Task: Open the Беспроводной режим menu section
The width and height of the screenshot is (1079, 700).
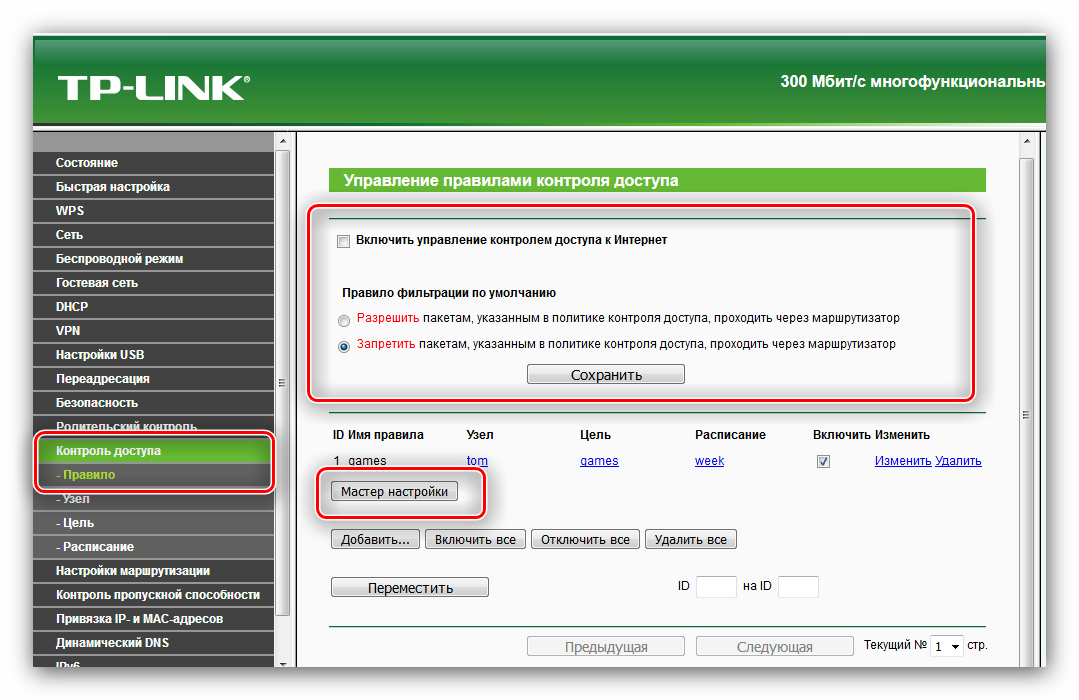Action: [119, 259]
